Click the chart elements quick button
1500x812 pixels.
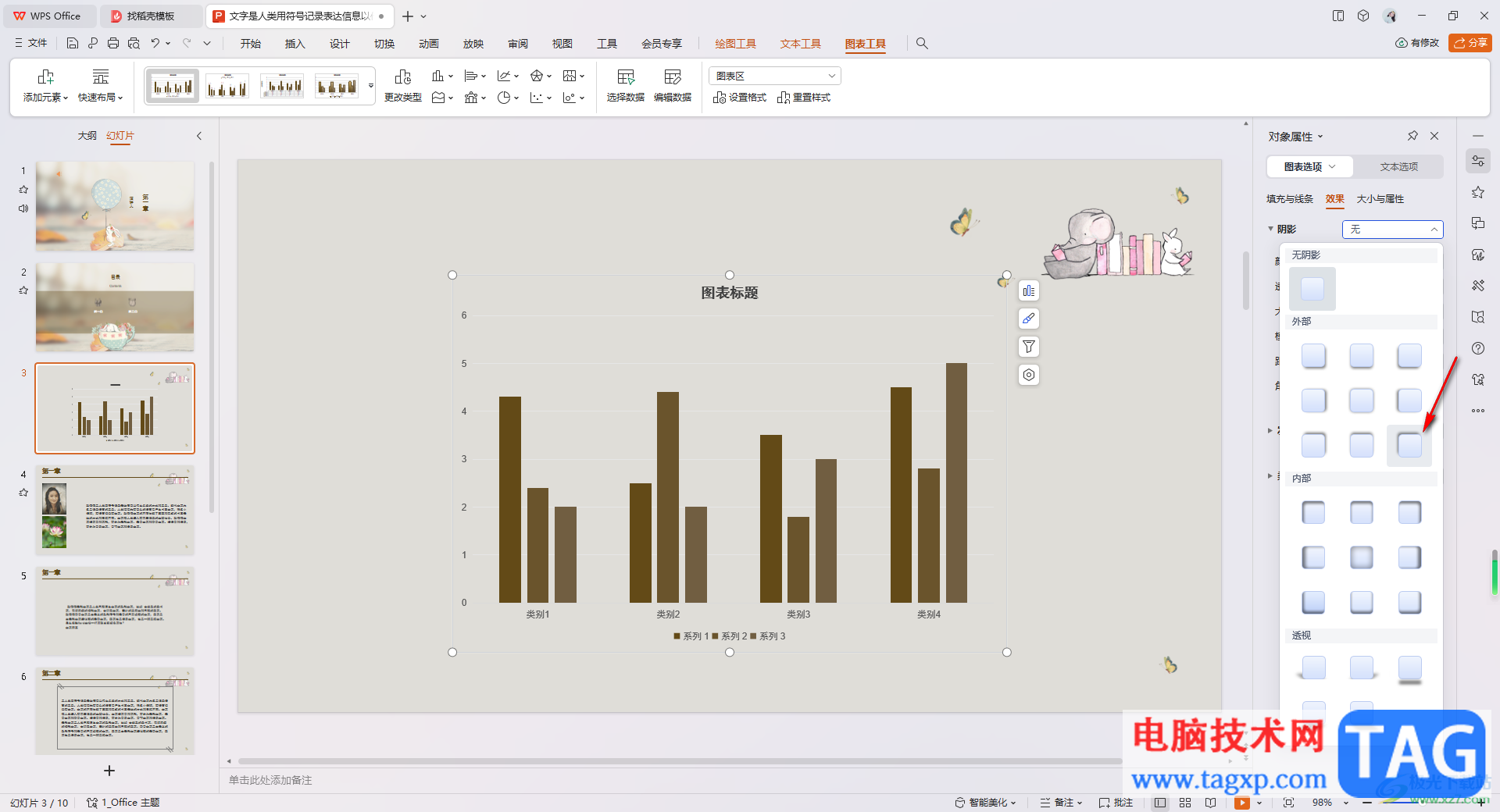(x=1029, y=290)
